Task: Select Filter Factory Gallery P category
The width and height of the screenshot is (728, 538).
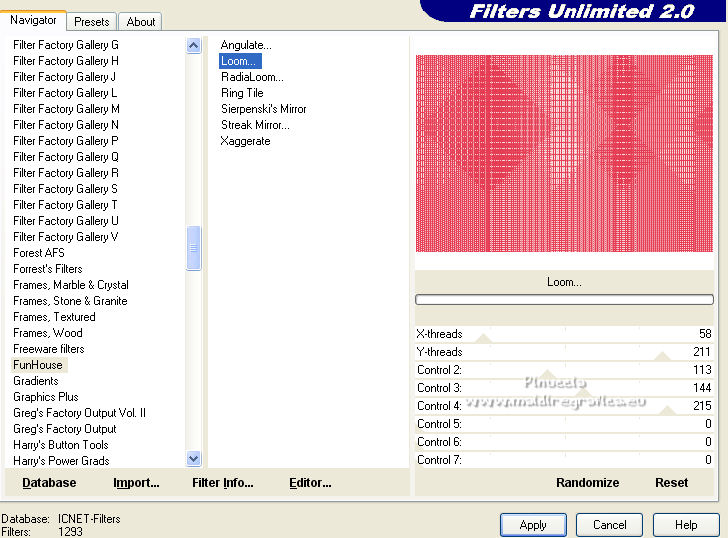Action: click(66, 141)
